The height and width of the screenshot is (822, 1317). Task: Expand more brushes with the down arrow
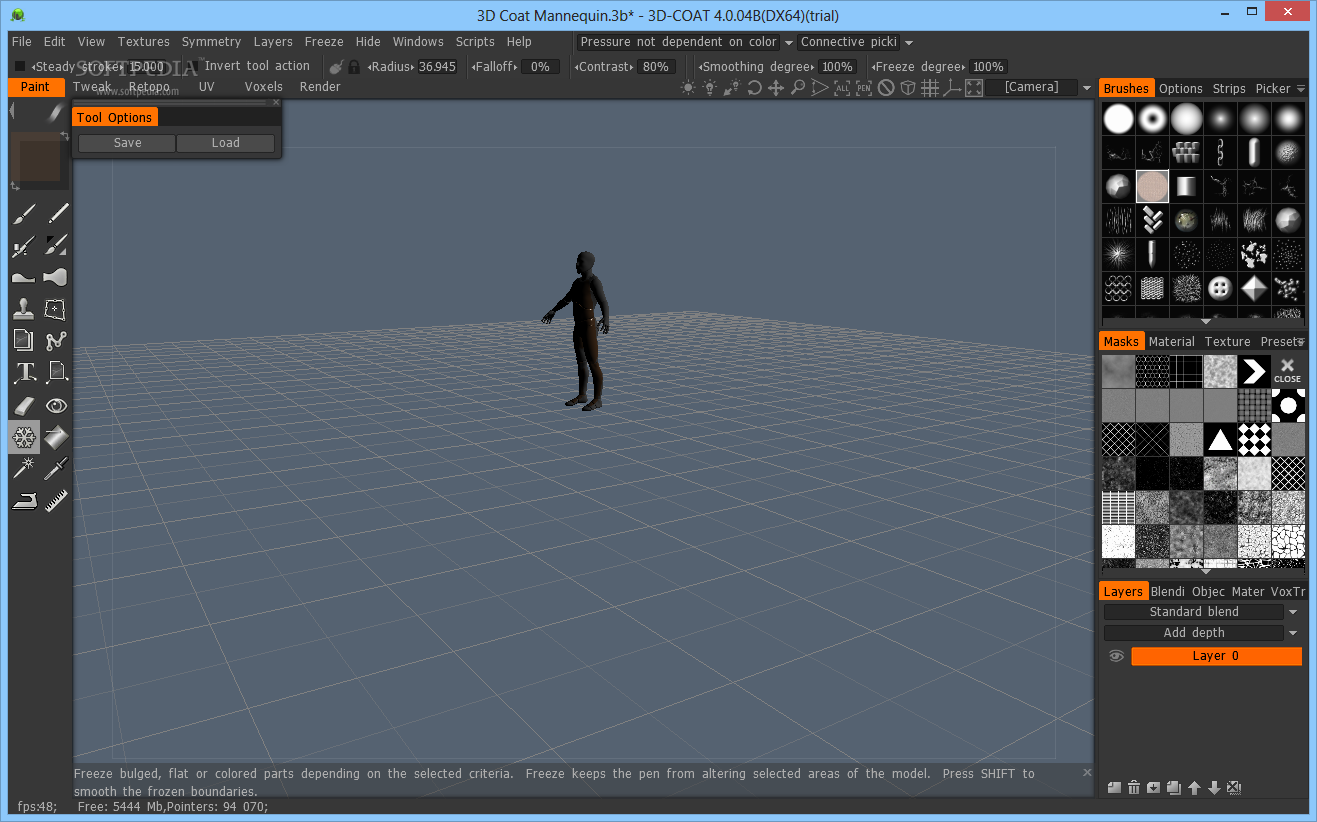[x=1205, y=322]
